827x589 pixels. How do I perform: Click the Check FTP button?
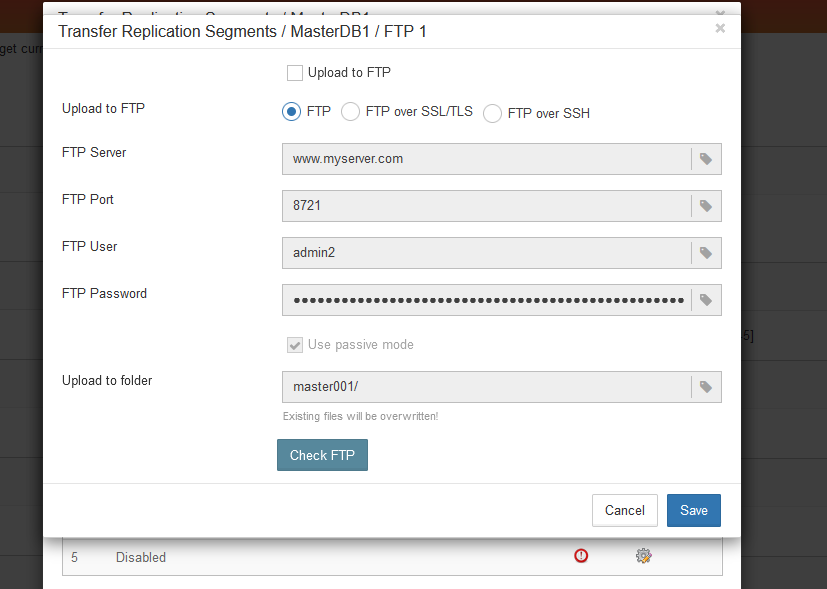(x=322, y=455)
